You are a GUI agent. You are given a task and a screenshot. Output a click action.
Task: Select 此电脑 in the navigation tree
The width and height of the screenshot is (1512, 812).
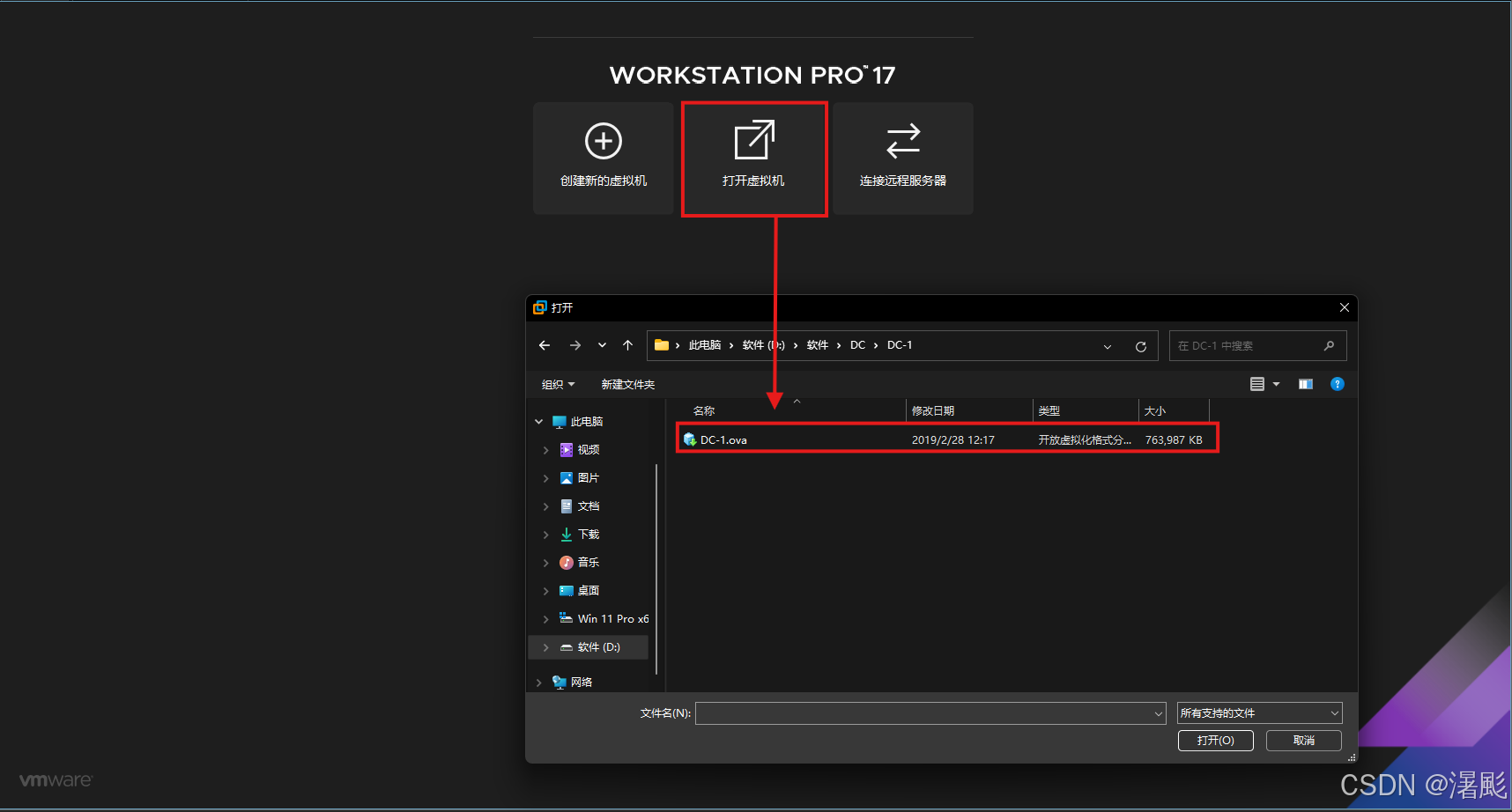pyautogui.click(x=587, y=422)
